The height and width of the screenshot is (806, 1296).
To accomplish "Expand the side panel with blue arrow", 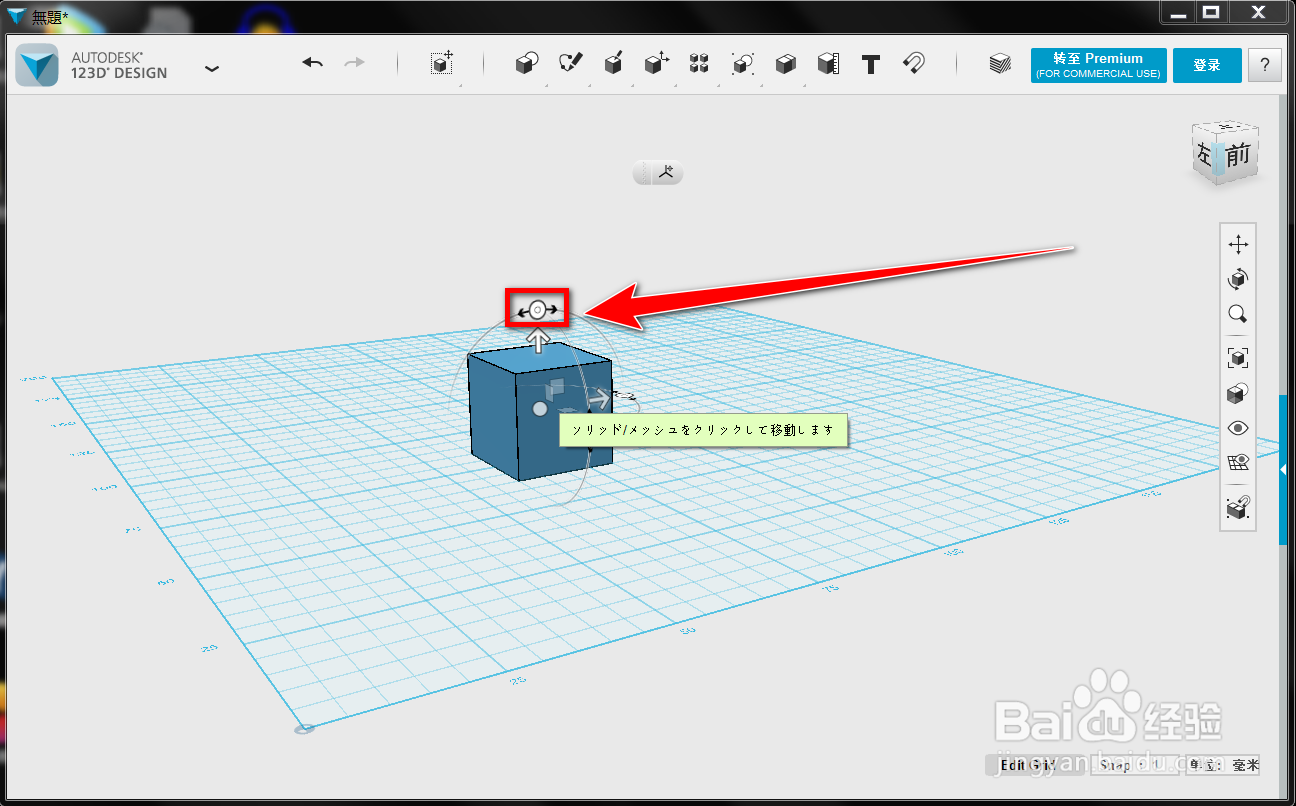I will 1283,469.
